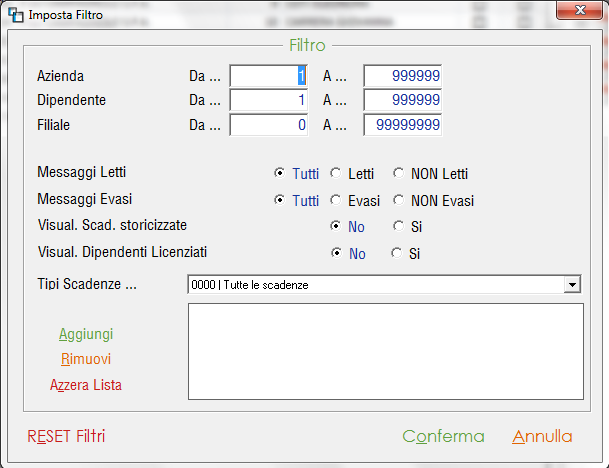Select Tutti for Messaggi Evasi
The image size is (609, 468).
[x=279, y=200]
